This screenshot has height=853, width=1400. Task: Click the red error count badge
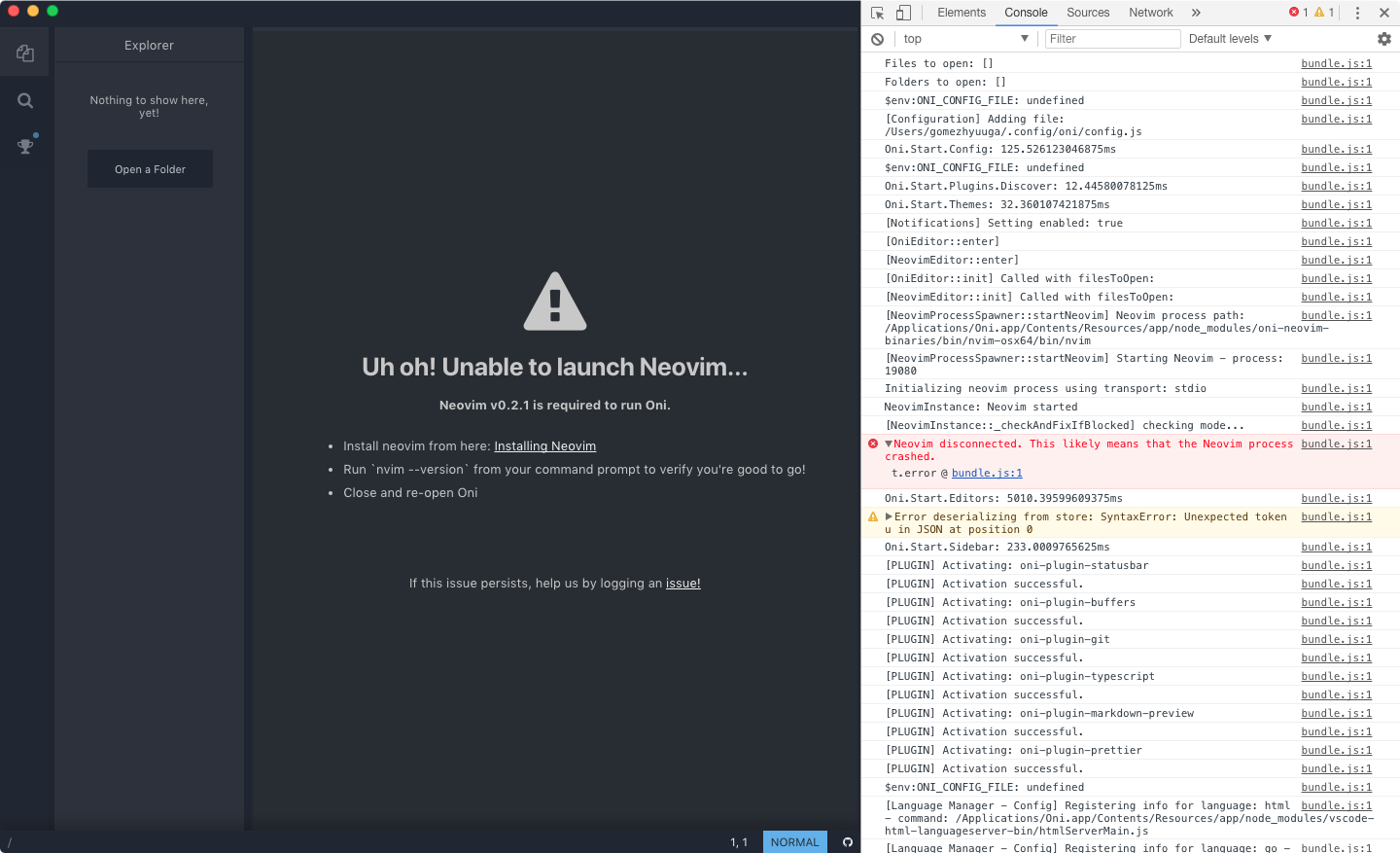coord(1299,13)
